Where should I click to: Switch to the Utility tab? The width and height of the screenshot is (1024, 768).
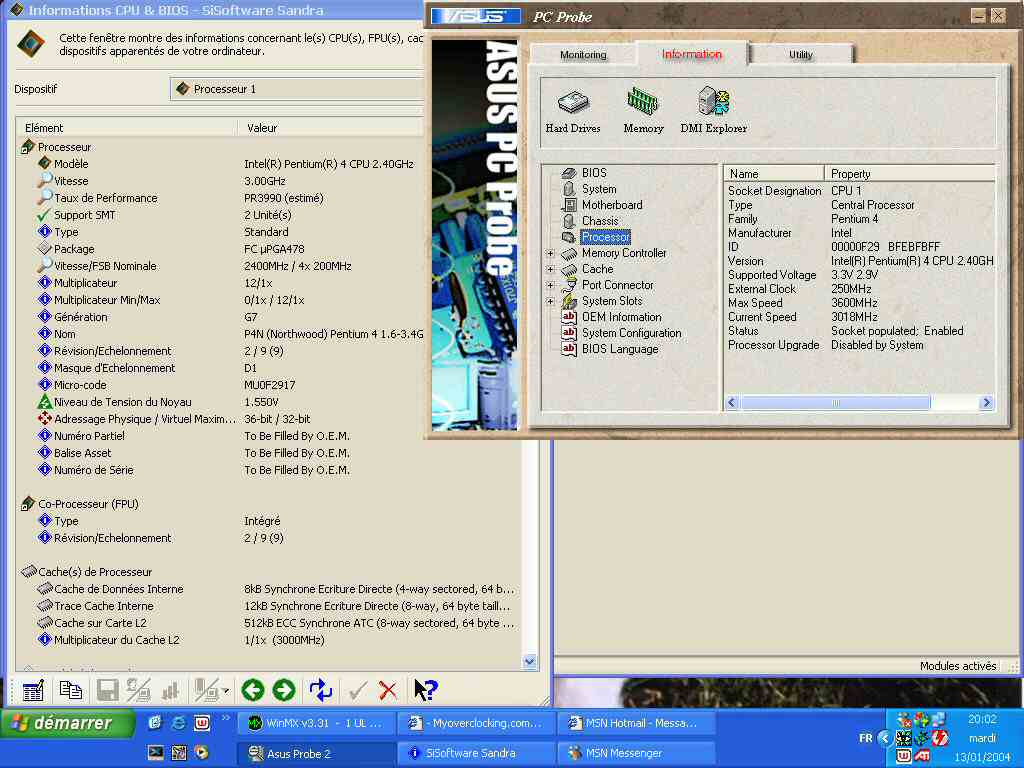[x=800, y=55]
